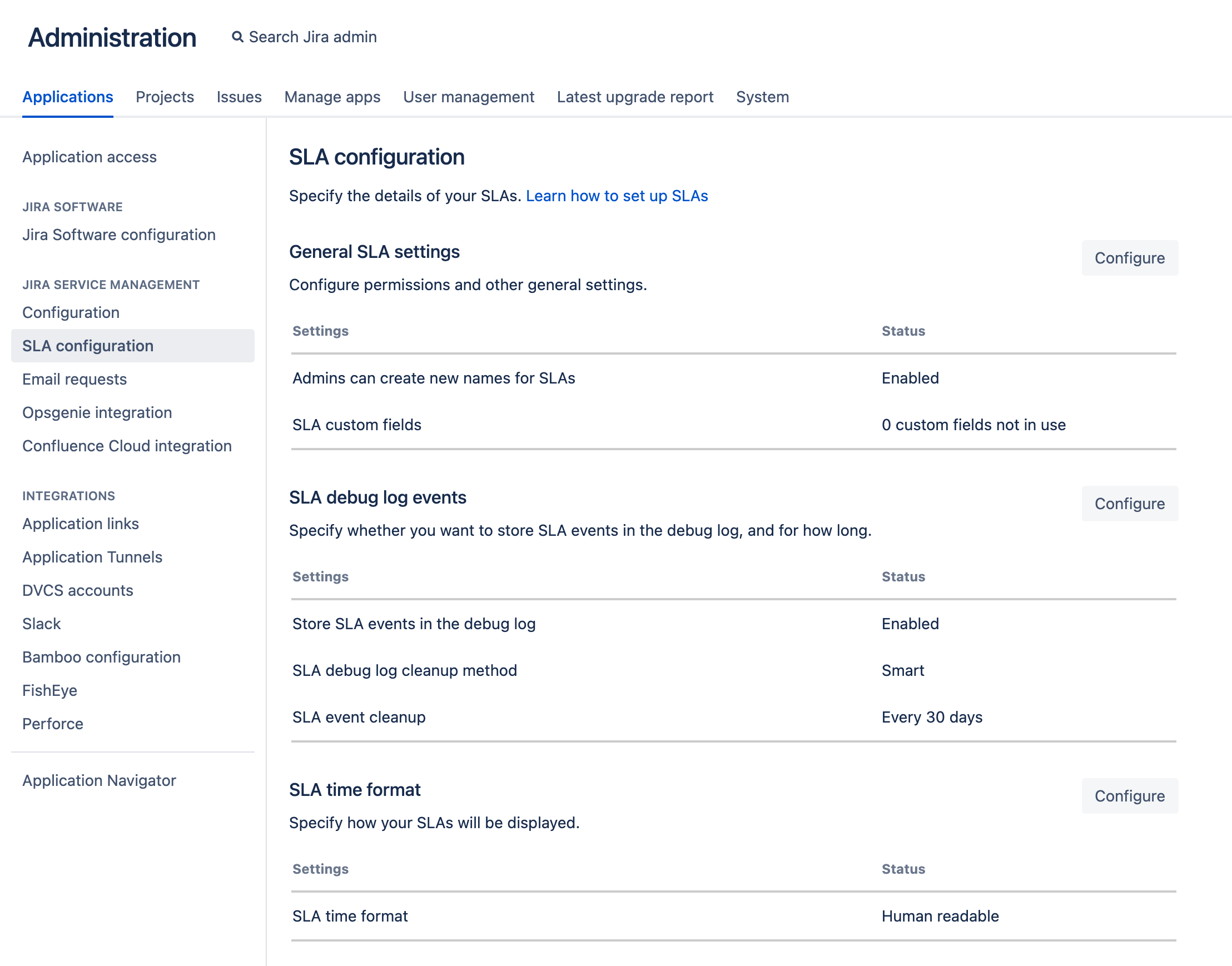This screenshot has width=1232, height=966.
Task: Select Application links under Integrations
Action: [x=80, y=524]
